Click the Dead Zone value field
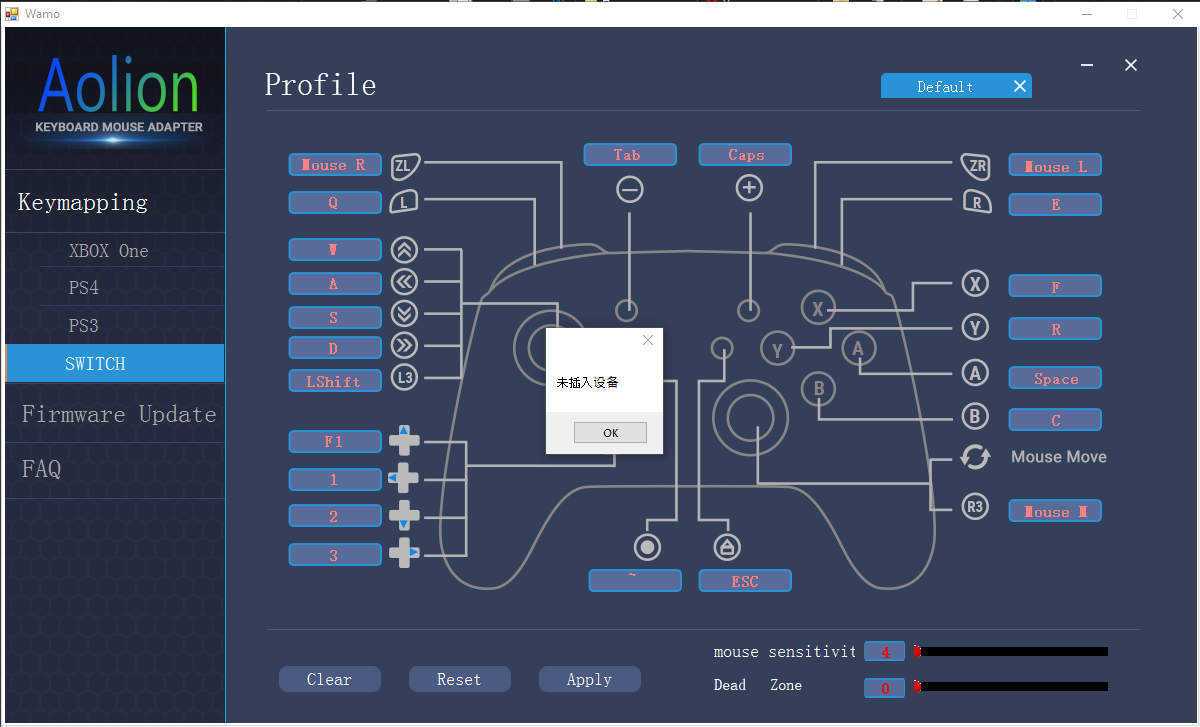The image size is (1200, 727). click(884, 687)
